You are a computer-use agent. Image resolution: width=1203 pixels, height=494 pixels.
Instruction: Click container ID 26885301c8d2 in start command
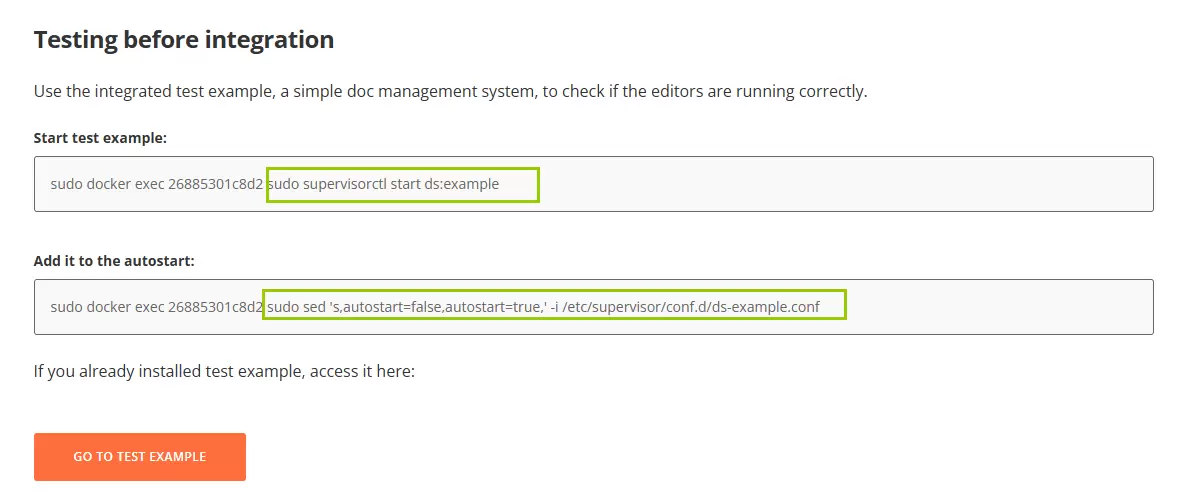[216, 184]
